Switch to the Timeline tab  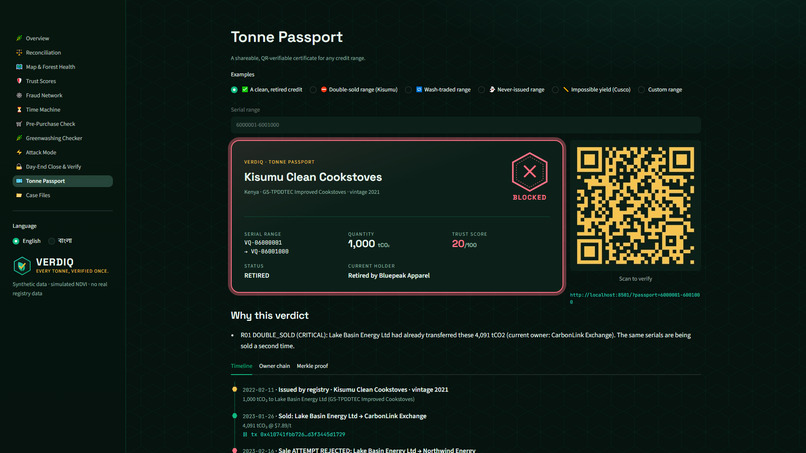coord(241,366)
